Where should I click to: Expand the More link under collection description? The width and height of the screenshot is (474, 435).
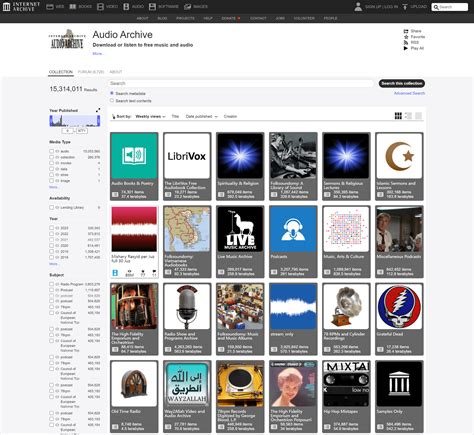pyautogui.click(x=98, y=53)
